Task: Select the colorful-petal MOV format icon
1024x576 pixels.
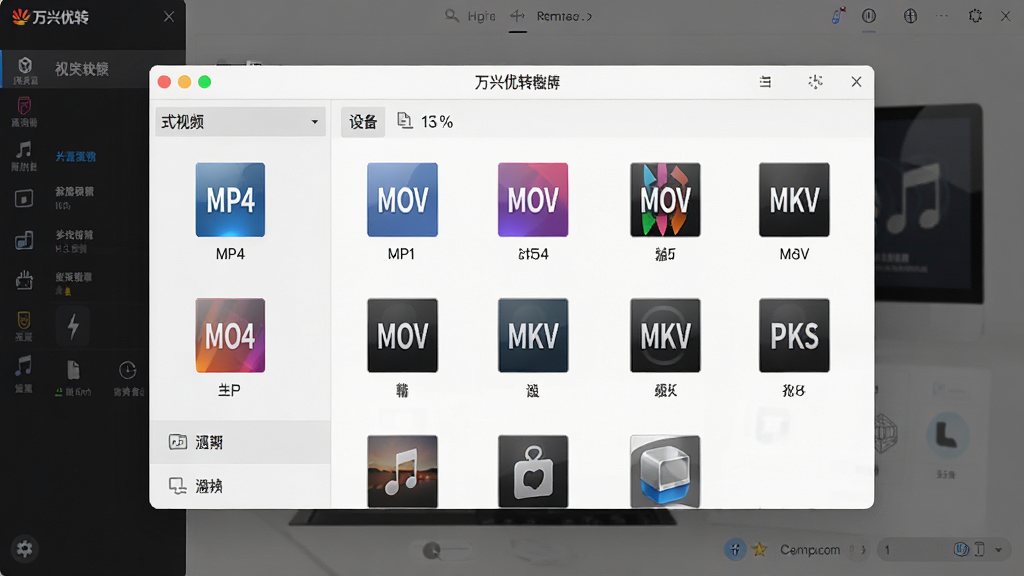Action: [665, 199]
